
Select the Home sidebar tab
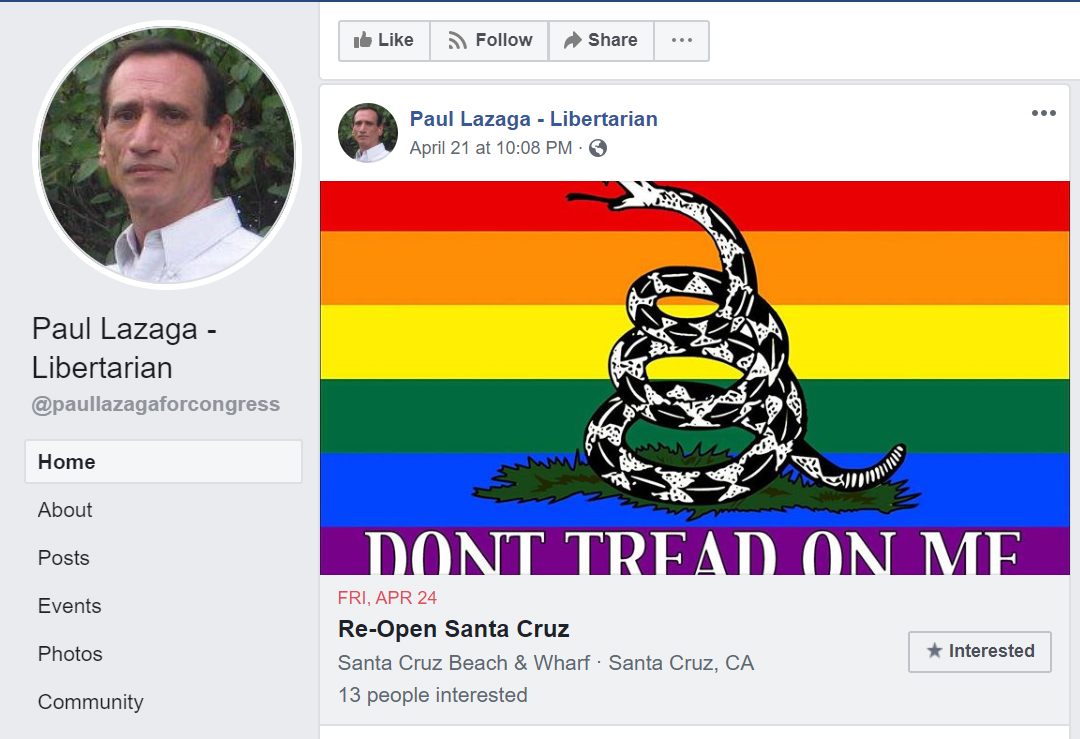pos(163,461)
